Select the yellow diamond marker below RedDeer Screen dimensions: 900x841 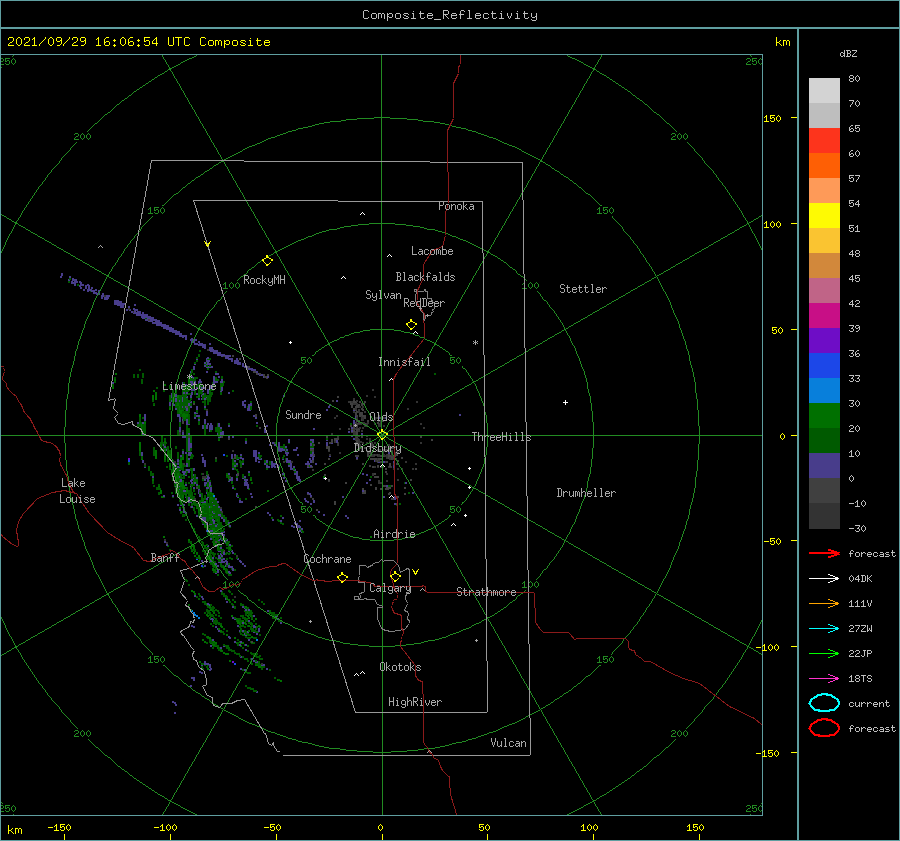point(411,325)
